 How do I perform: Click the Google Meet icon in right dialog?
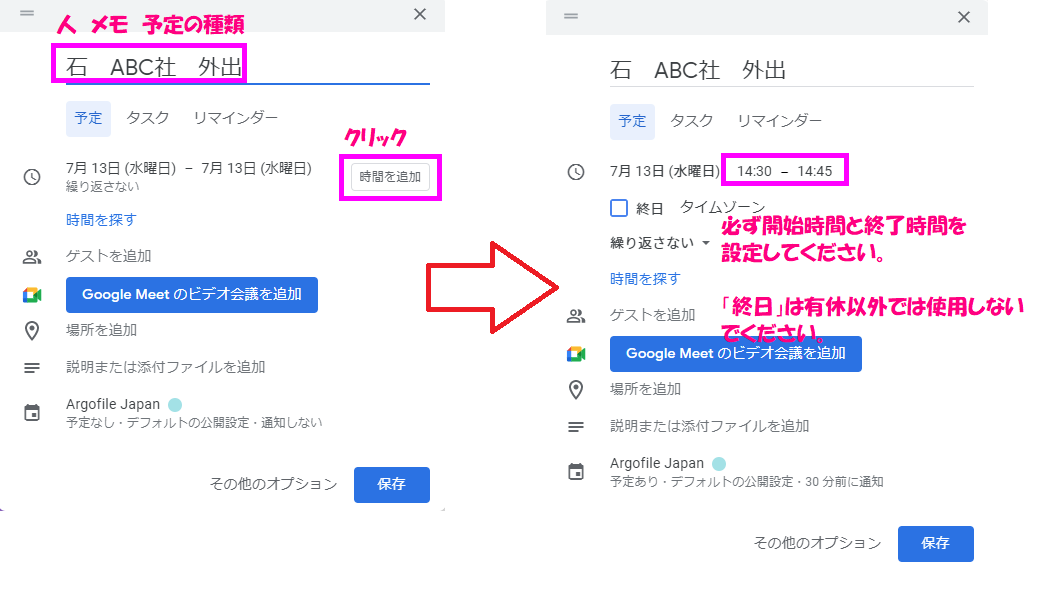coord(576,354)
